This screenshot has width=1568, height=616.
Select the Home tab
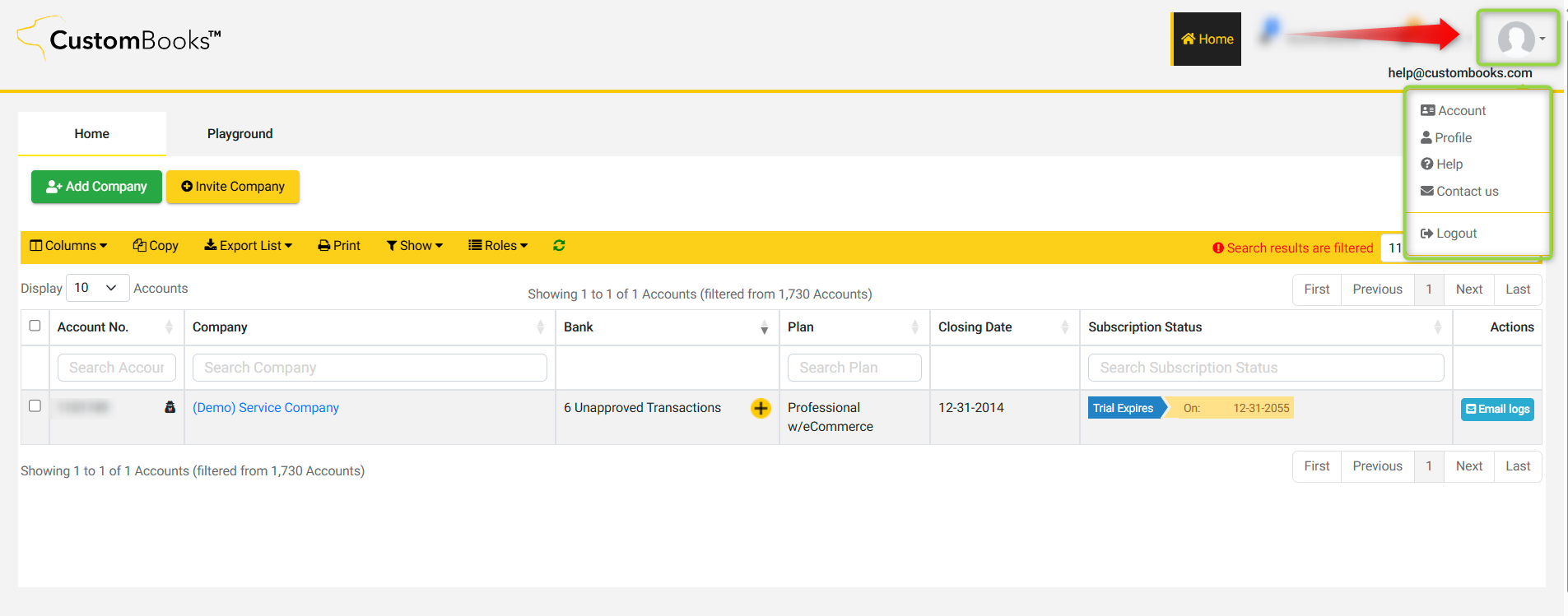pyautogui.click(x=92, y=133)
